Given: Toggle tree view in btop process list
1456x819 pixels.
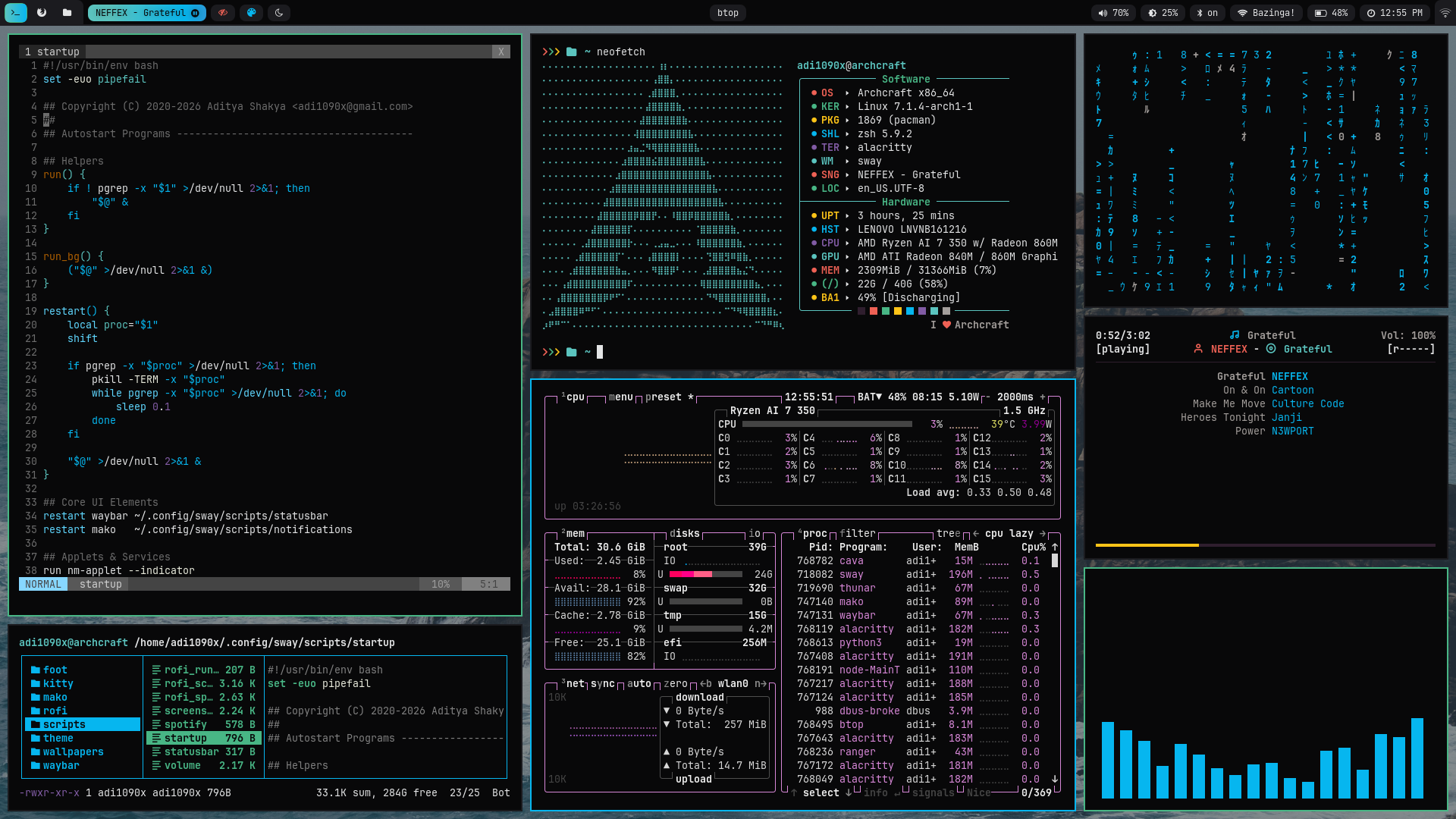Looking at the screenshot, I should [949, 533].
